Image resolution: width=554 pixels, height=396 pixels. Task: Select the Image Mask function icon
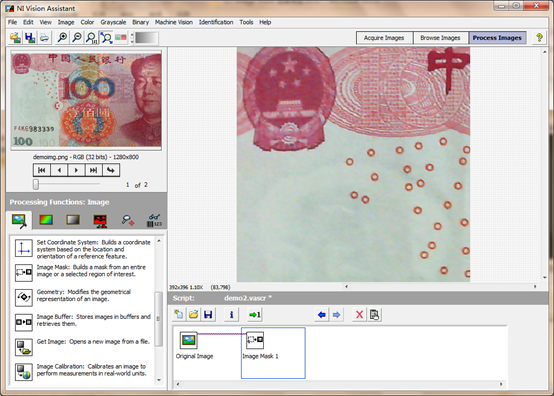[x=24, y=272]
